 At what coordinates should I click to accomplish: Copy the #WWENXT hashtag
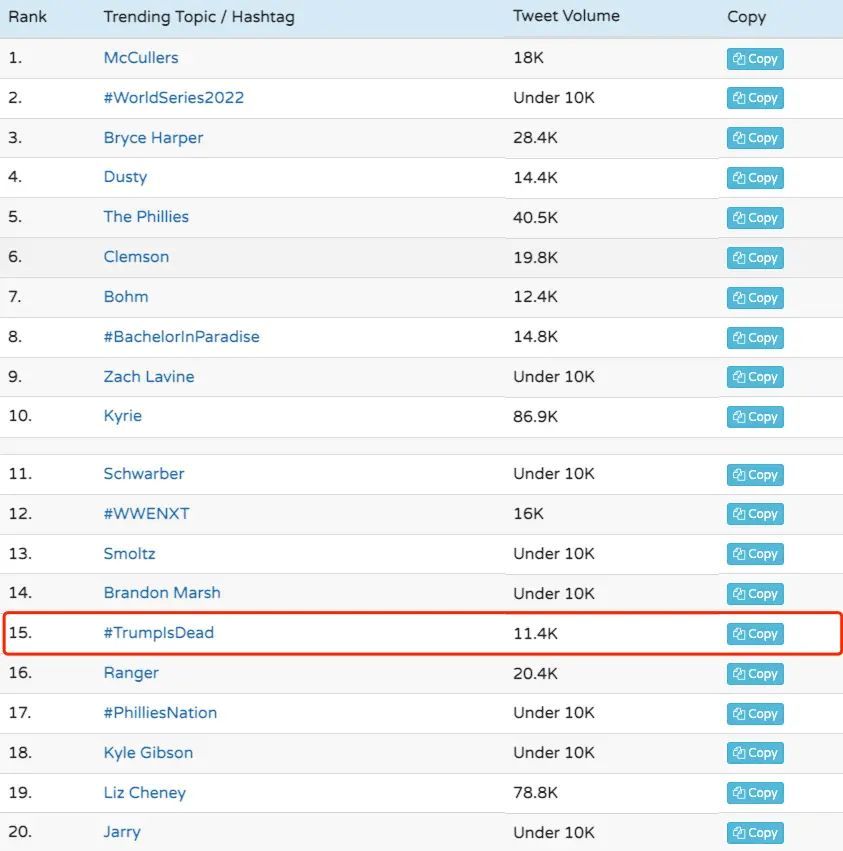[755, 514]
